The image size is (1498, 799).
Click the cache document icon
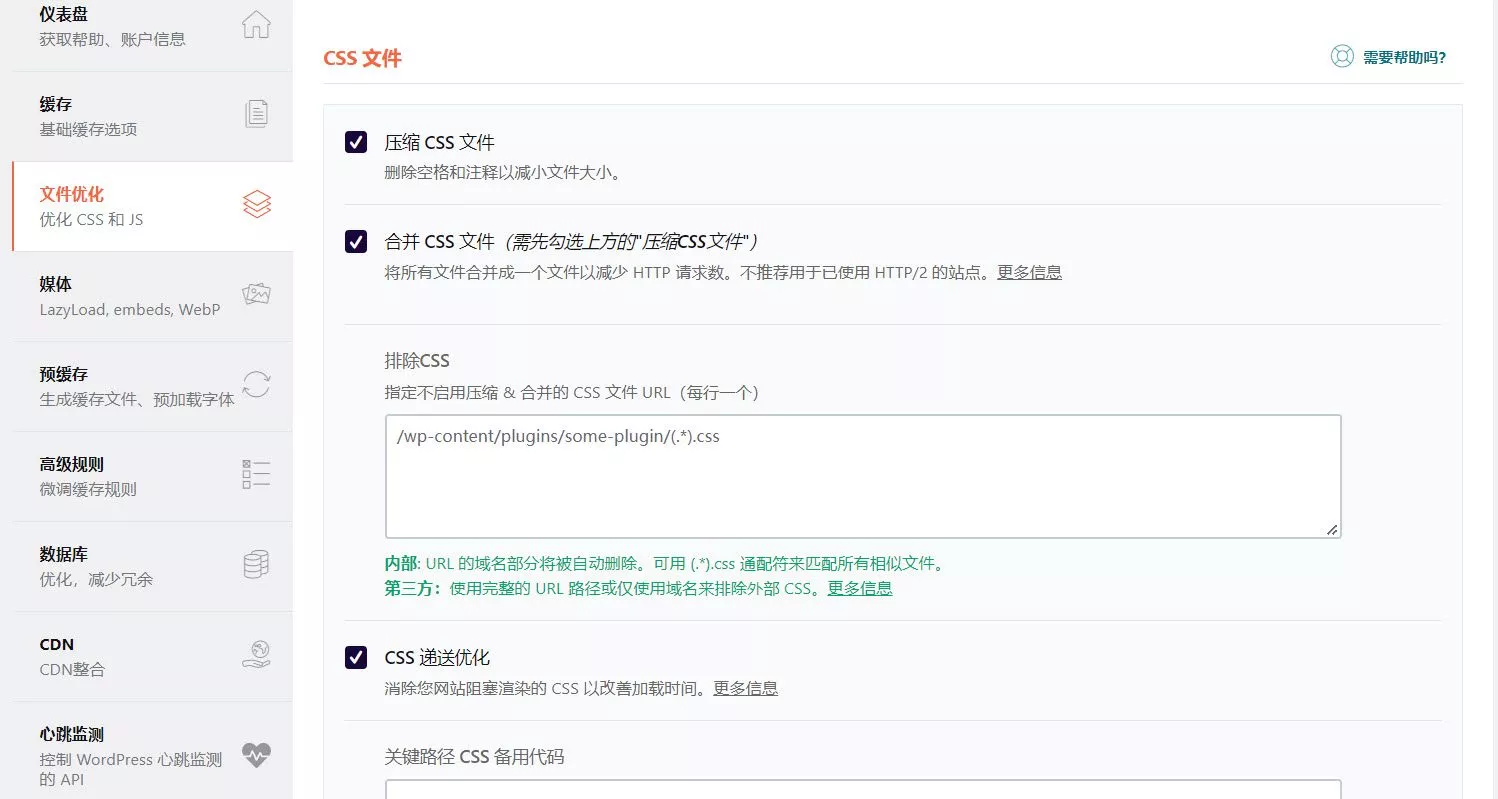[257, 114]
